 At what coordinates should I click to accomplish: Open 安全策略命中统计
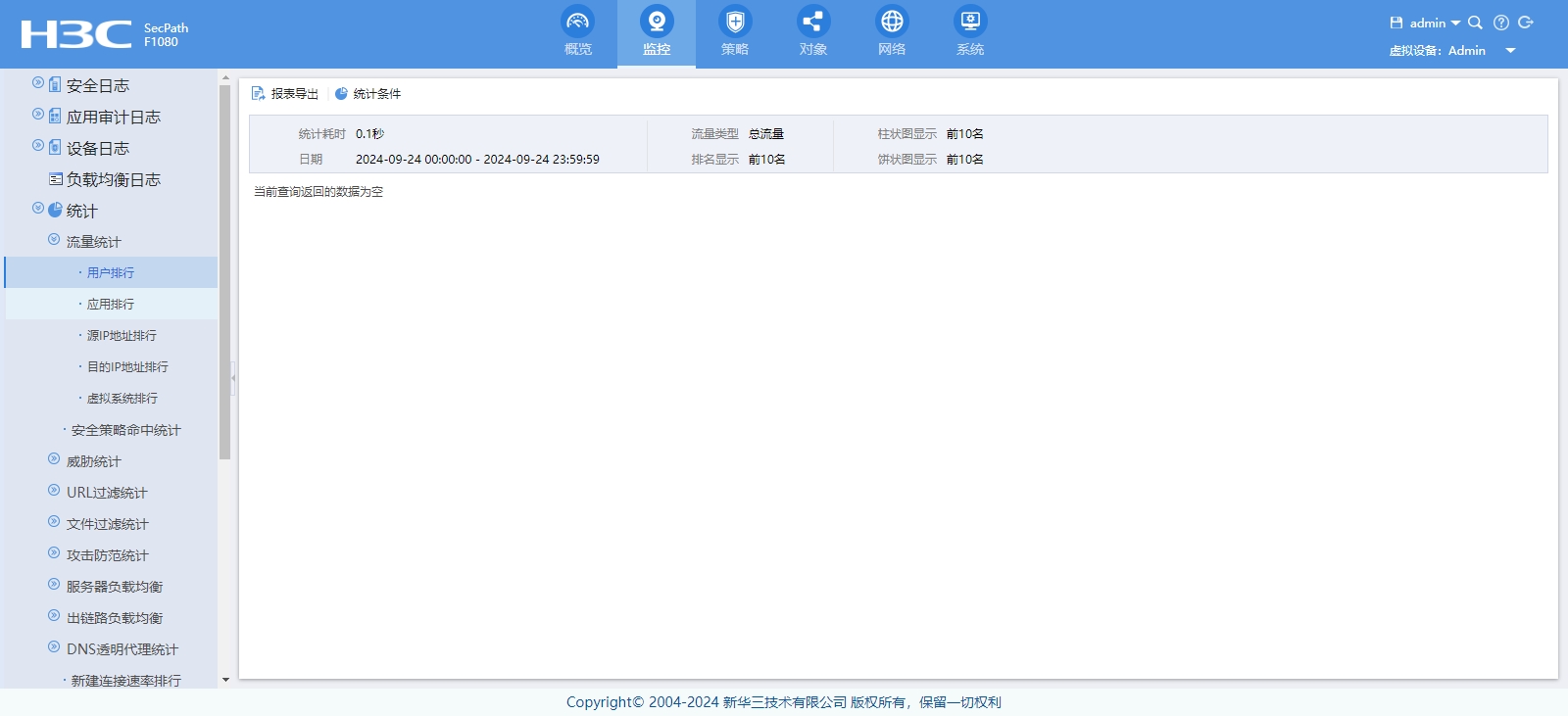[x=125, y=430]
